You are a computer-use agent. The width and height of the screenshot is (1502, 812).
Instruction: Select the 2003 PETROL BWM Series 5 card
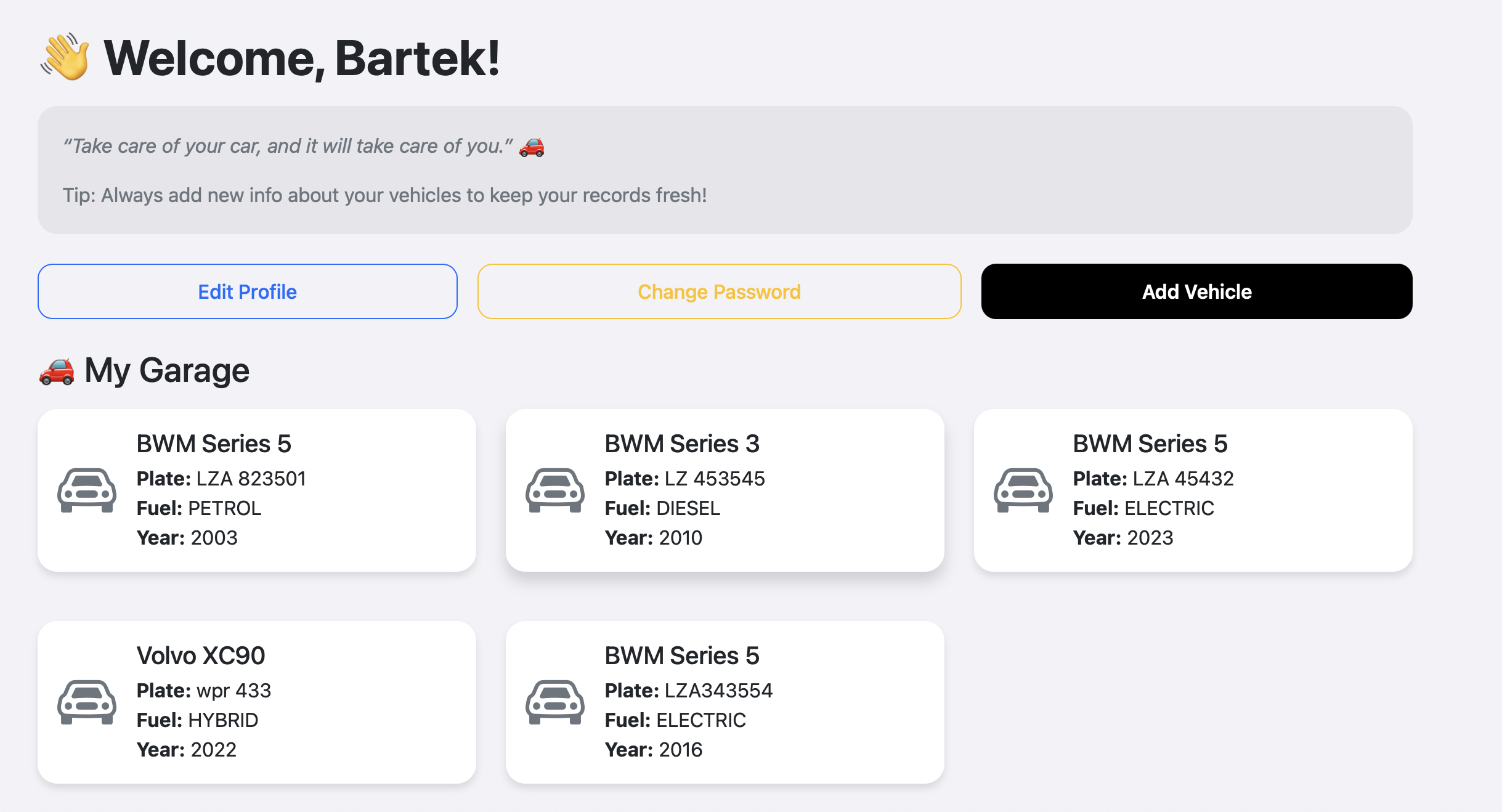tap(257, 490)
